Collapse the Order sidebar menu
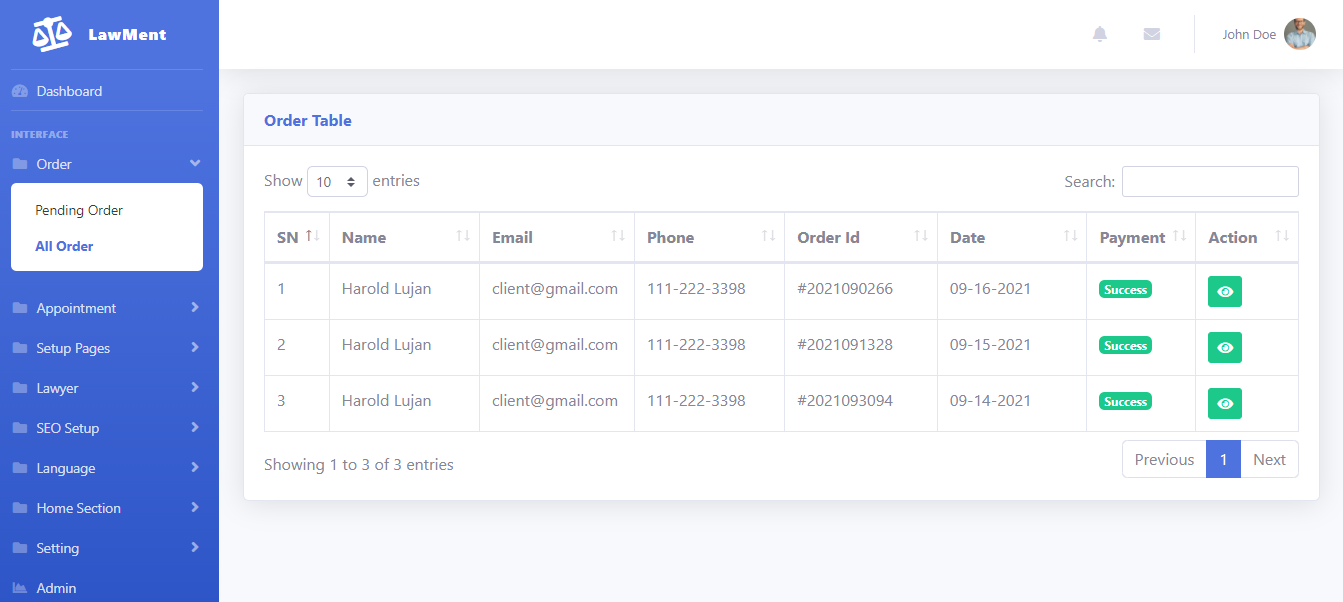1343x602 pixels. point(195,163)
